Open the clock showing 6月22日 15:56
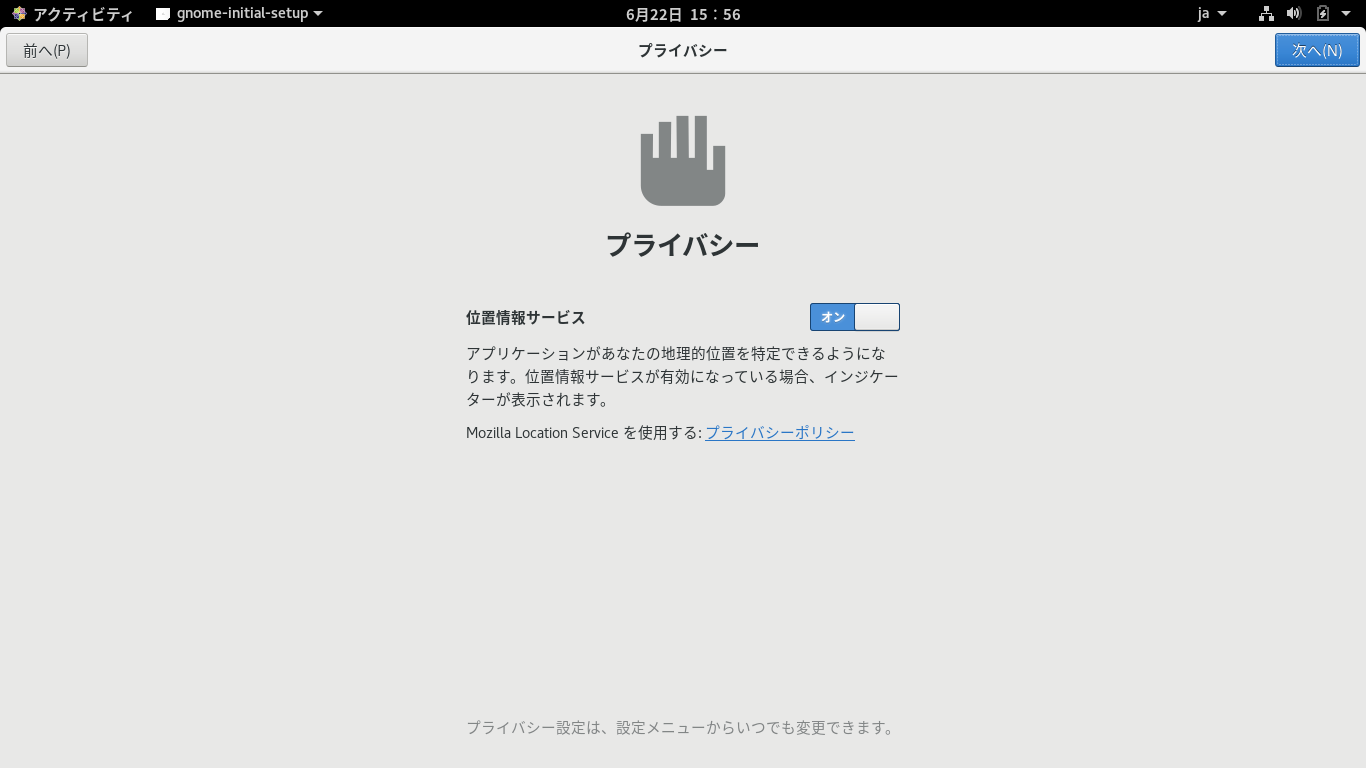1366x768 pixels. 683,14
